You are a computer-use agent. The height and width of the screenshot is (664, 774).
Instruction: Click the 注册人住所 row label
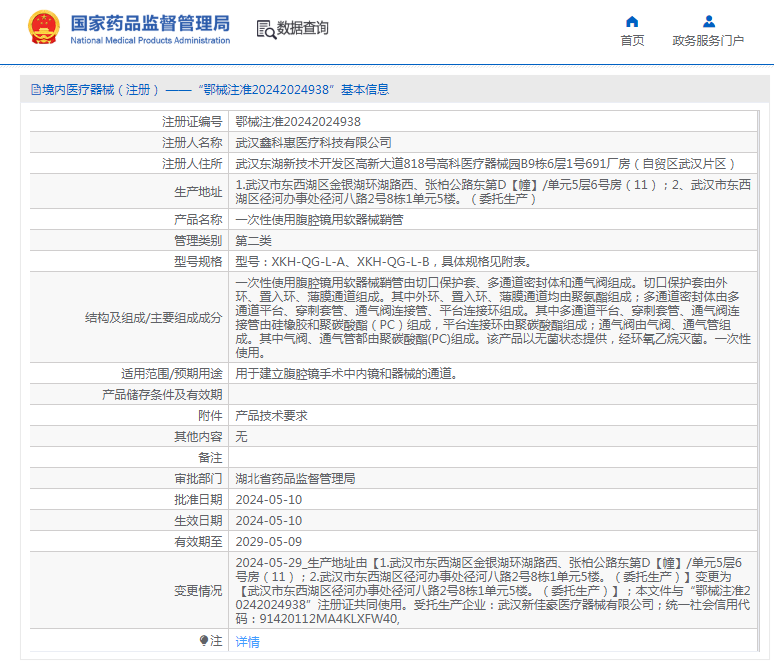[x=192, y=163]
